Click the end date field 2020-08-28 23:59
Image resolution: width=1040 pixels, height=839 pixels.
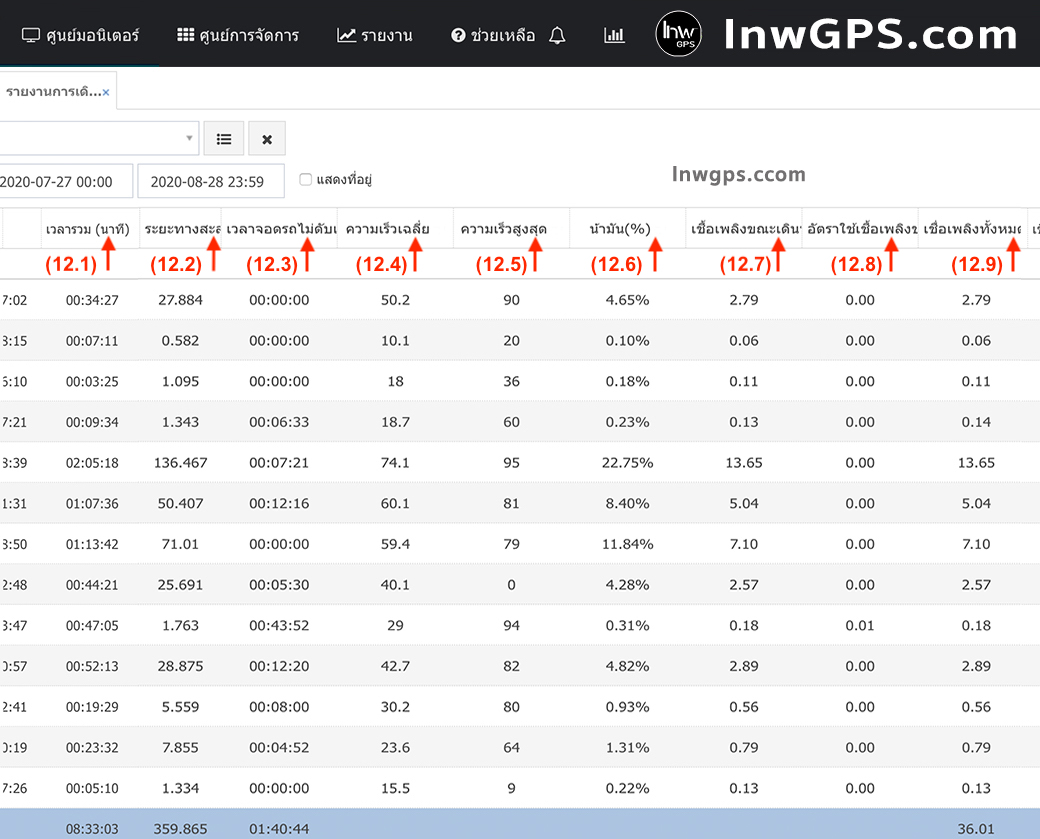tap(210, 182)
